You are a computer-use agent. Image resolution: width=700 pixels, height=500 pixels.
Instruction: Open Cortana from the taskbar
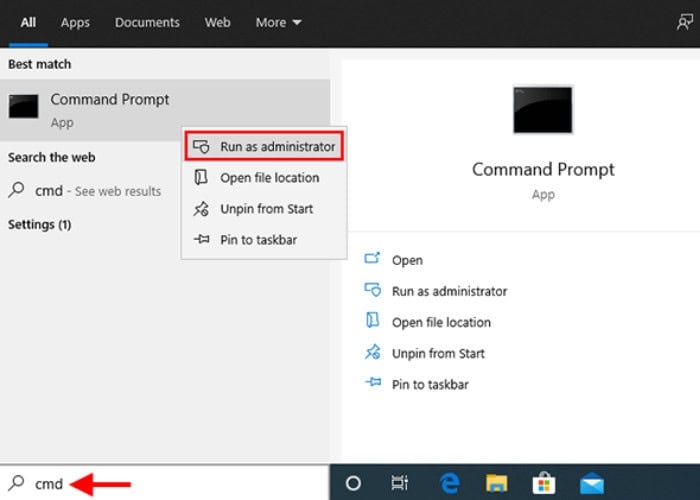353,483
